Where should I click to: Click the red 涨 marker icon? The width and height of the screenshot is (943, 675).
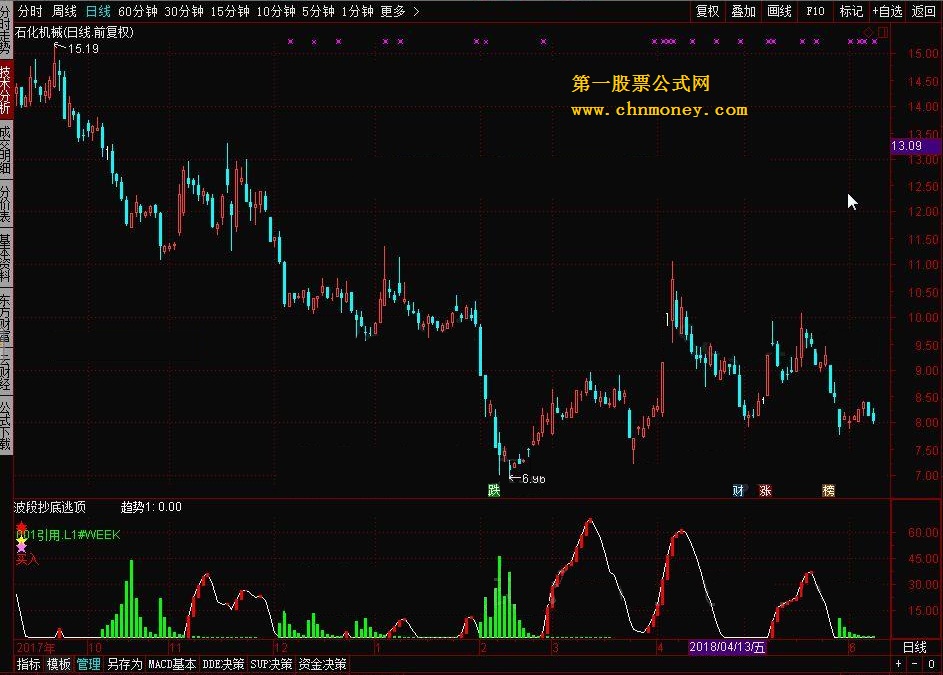(x=765, y=490)
